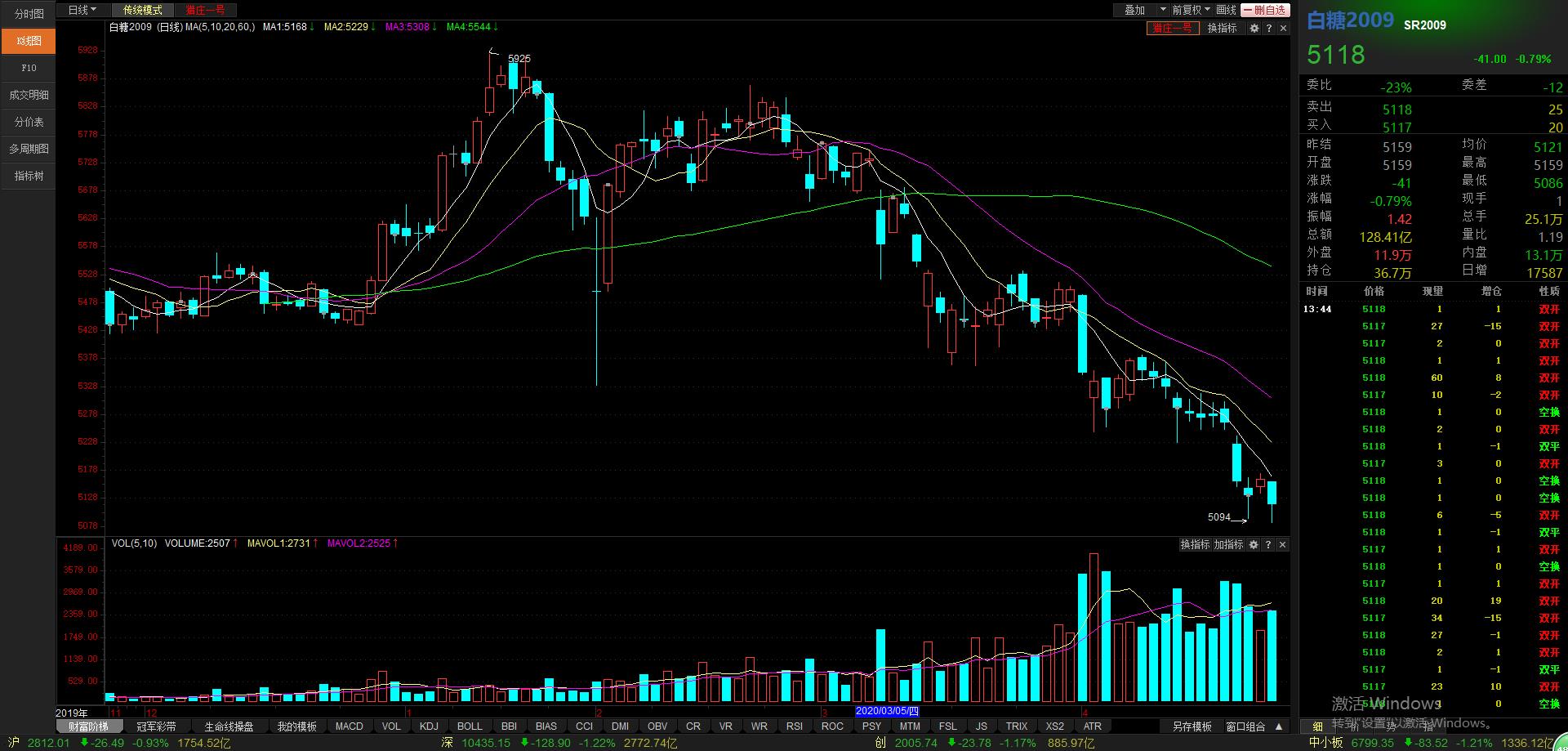The width and height of the screenshot is (1568, 751).
Task: Select the MACD indicator tab
Action: click(x=349, y=726)
